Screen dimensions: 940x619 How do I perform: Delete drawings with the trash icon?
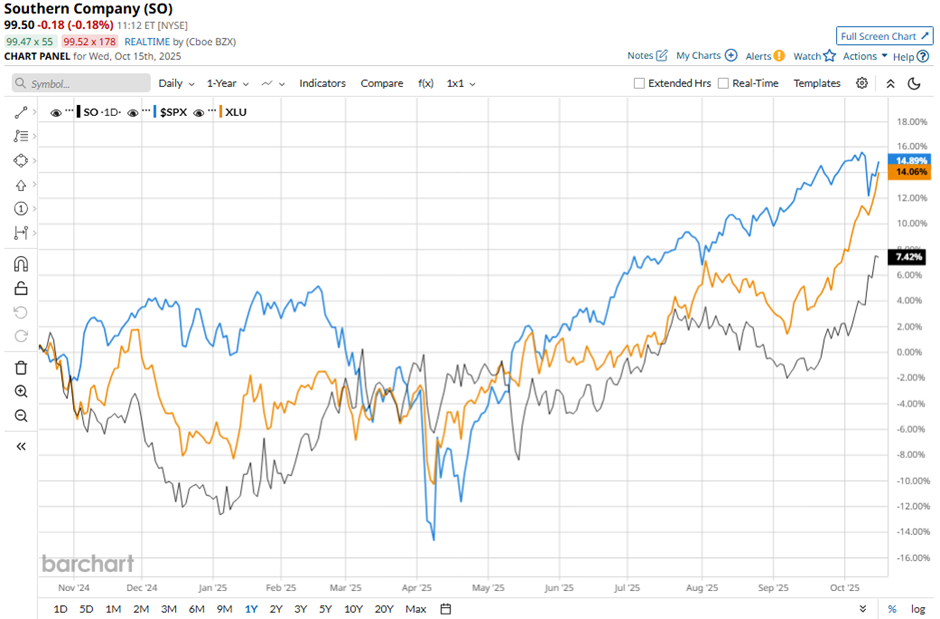coord(21,367)
